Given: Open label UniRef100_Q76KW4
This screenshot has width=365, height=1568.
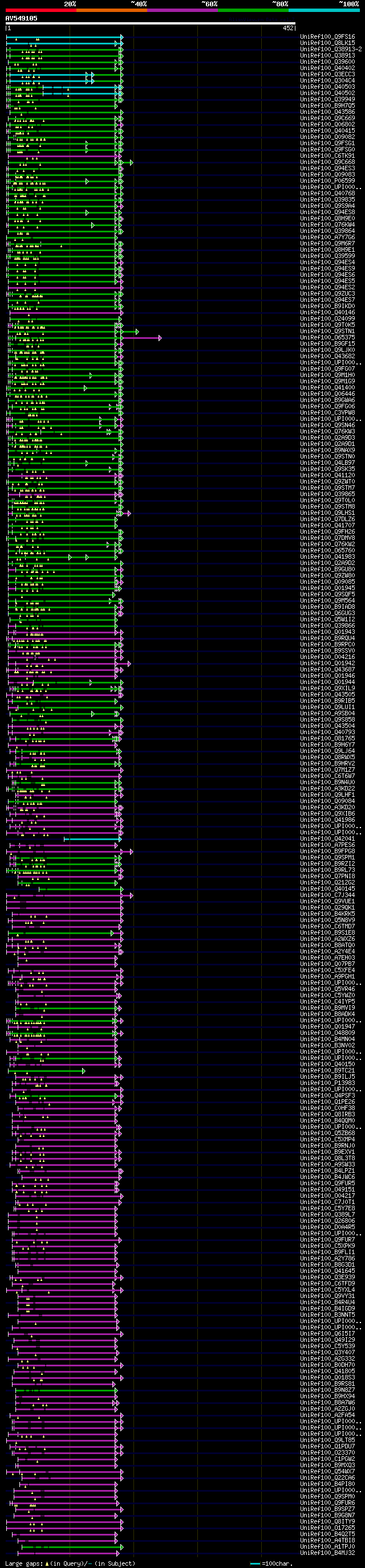Looking at the screenshot, I should click(327, 224).
